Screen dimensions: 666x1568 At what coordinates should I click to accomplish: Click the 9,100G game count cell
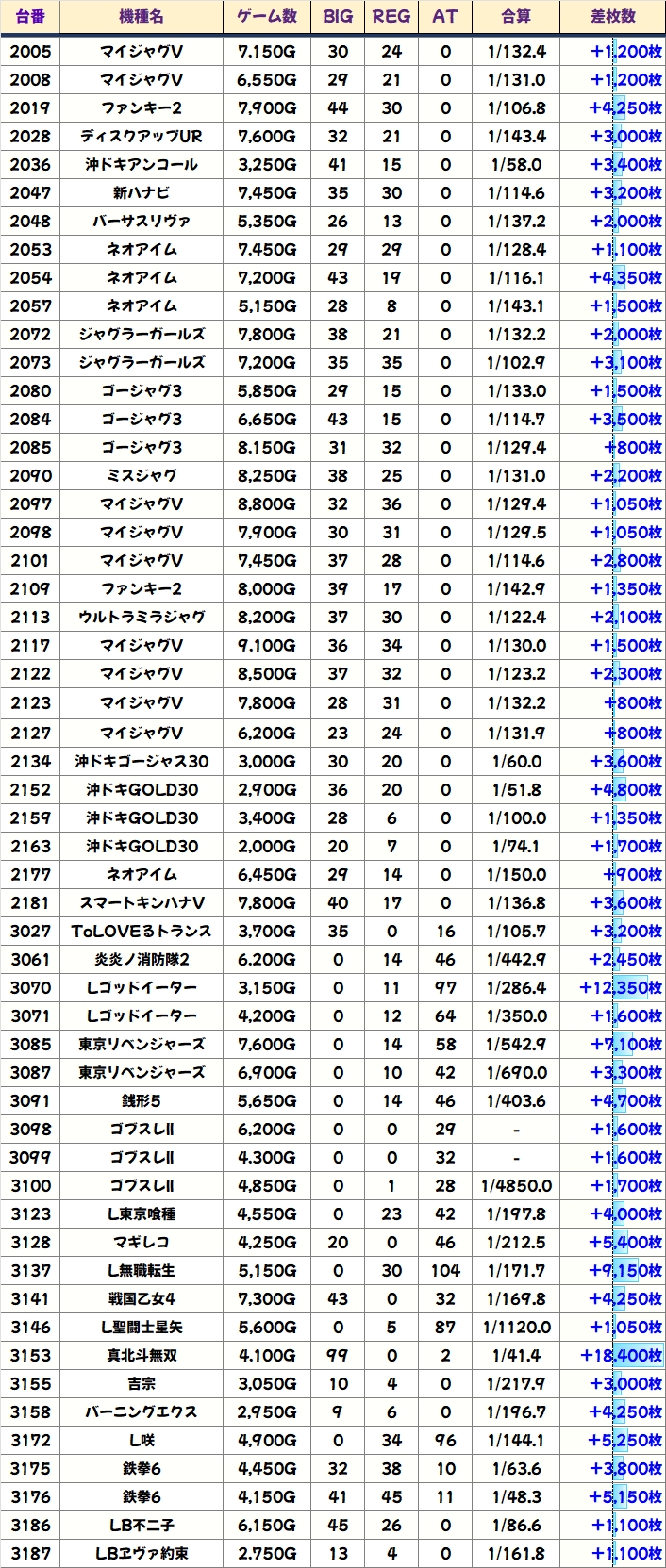click(x=267, y=645)
